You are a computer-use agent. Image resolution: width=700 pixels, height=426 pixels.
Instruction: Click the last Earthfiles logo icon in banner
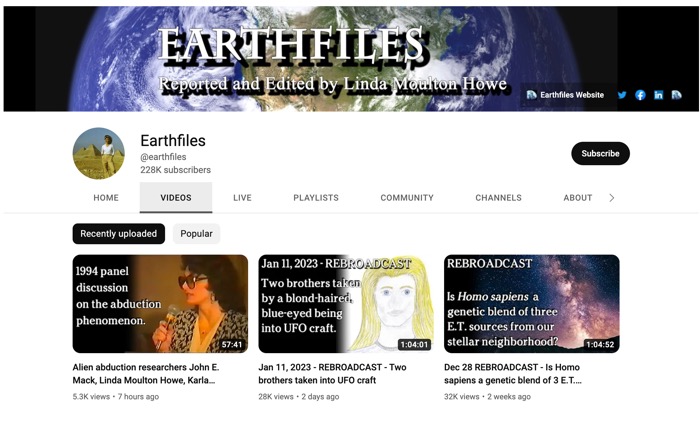[x=676, y=95]
